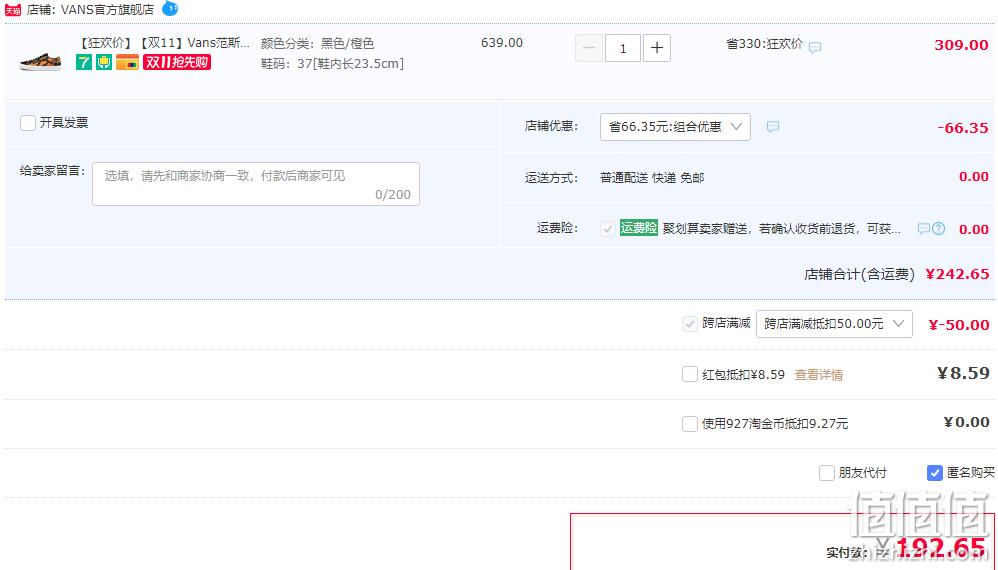Click the green shield guarantee badge
The width and height of the screenshot is (998, 570).
[104, 62]
